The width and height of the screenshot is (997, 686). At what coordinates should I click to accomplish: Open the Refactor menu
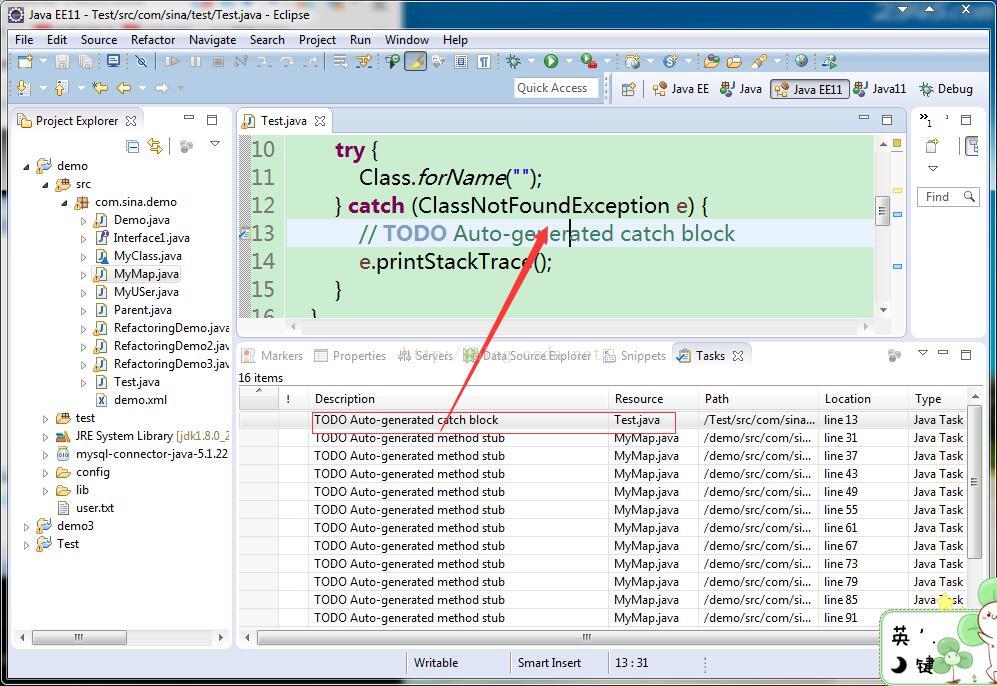(x=153, y=39)
